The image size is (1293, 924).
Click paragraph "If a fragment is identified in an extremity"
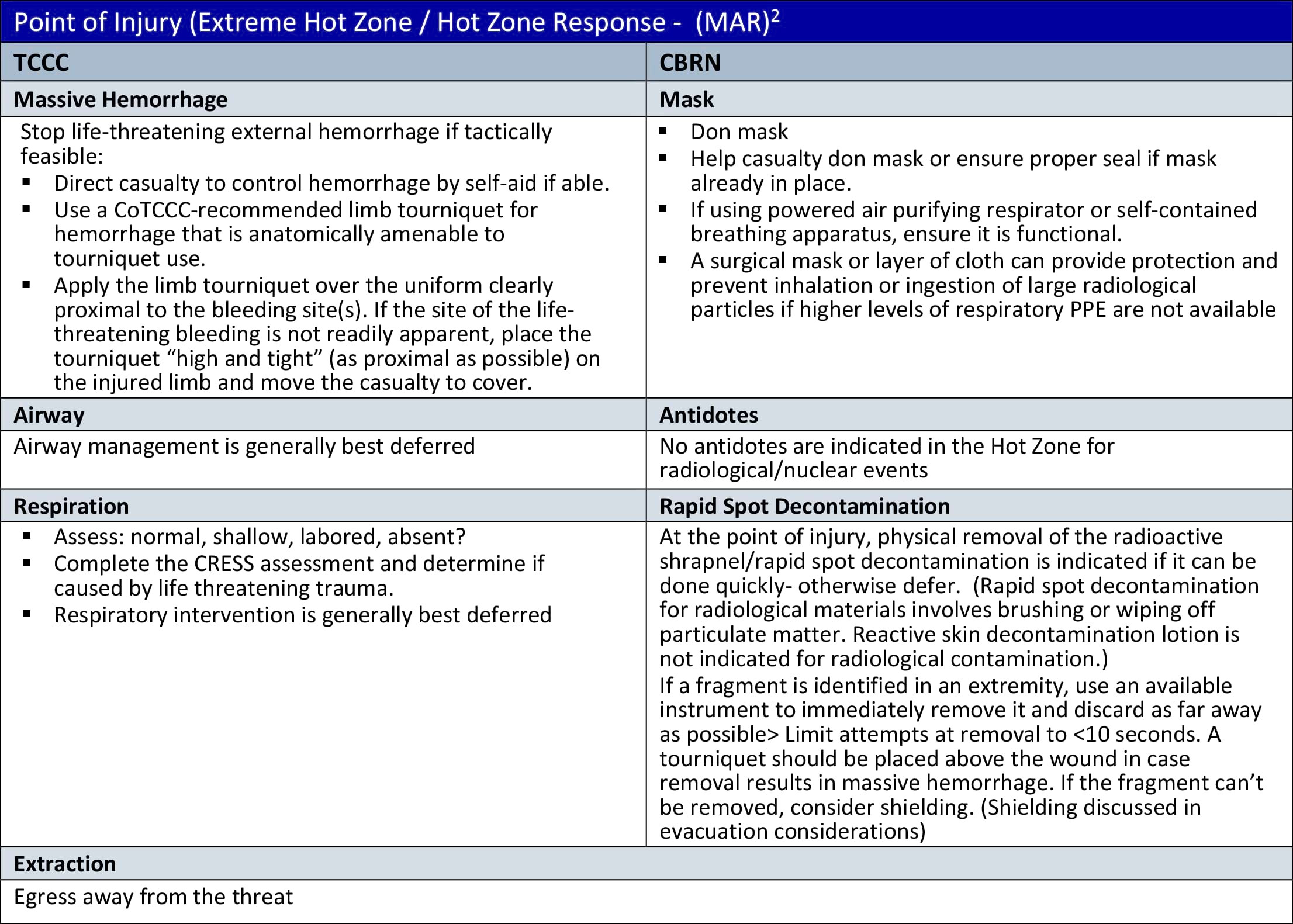tap(961, 758)
